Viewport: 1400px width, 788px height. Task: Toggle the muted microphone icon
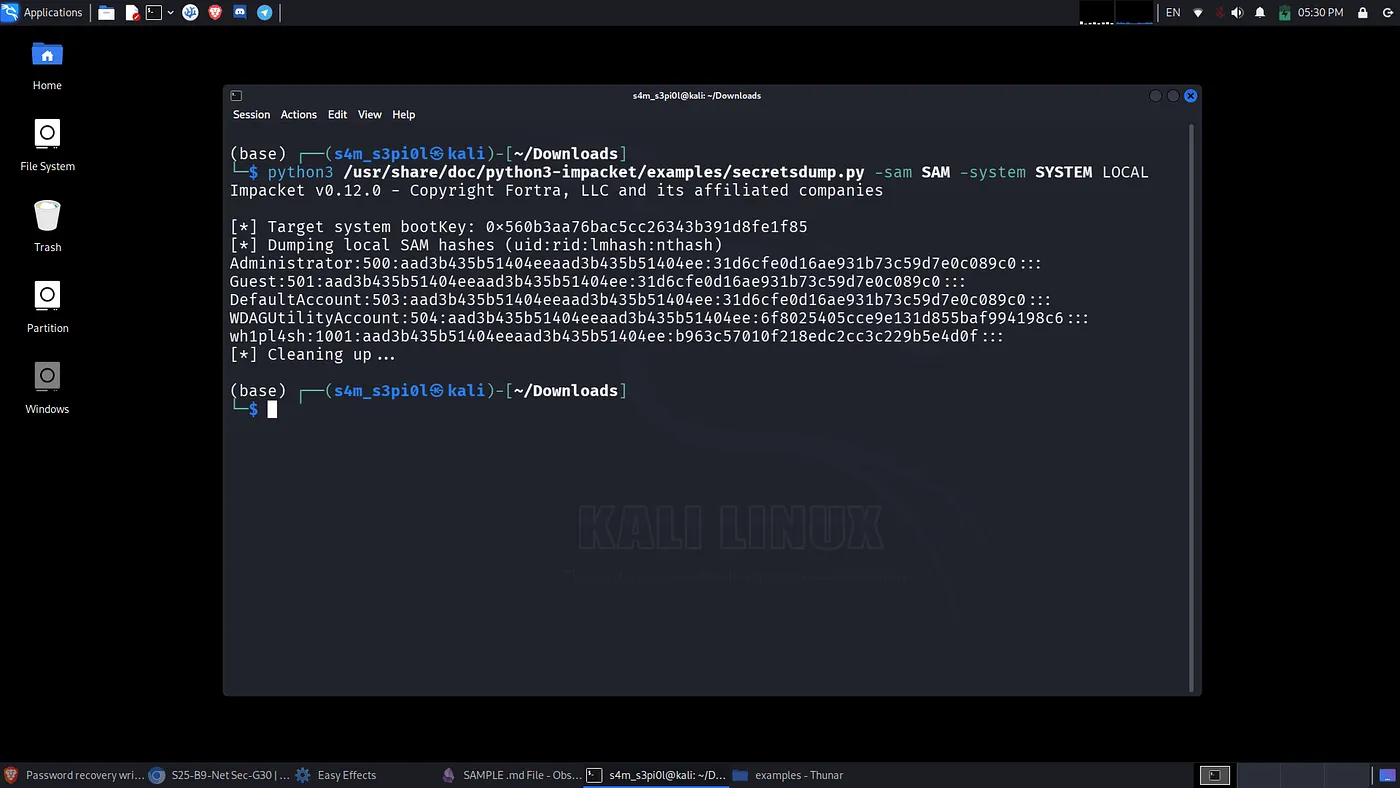pos(1219,13)
